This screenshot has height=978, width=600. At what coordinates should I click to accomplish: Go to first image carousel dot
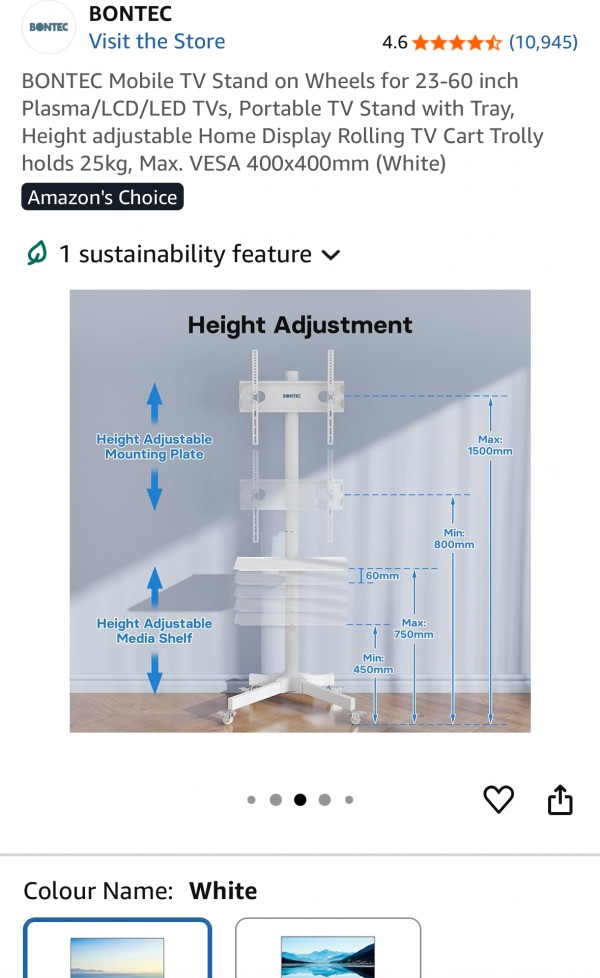tap(251, 800)
